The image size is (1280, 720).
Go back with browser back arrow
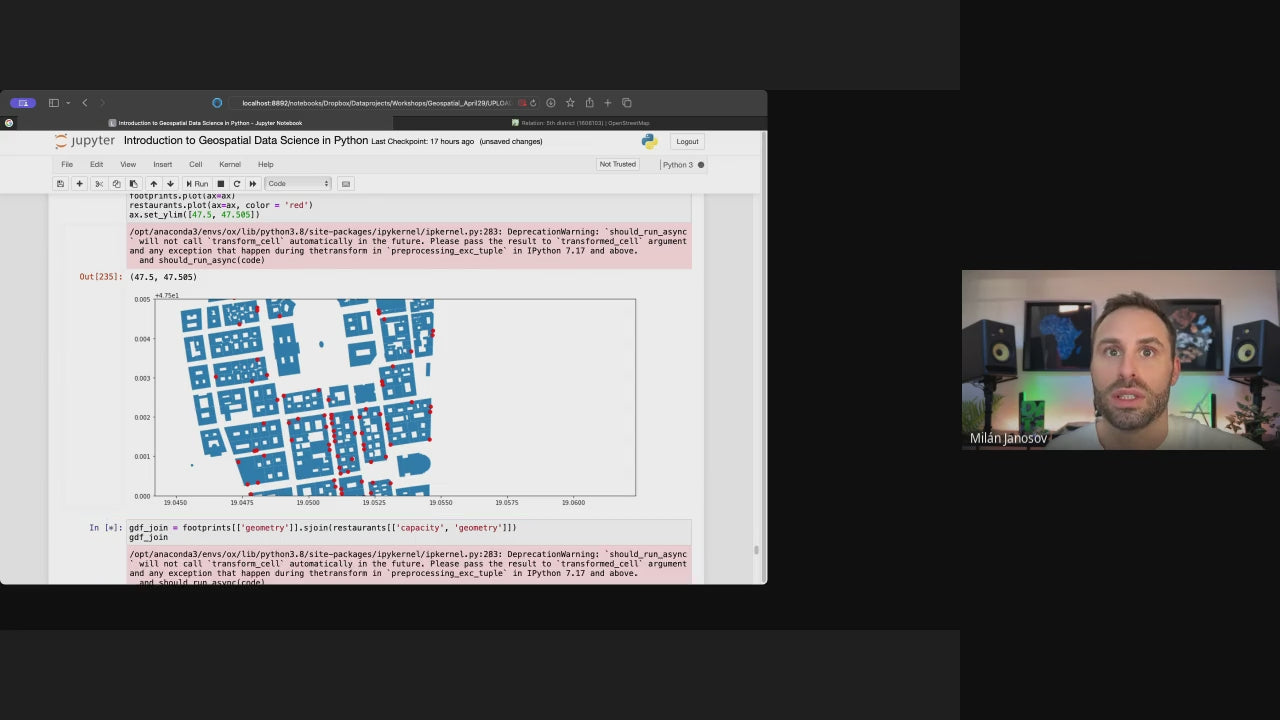click(x=85, y=103)
